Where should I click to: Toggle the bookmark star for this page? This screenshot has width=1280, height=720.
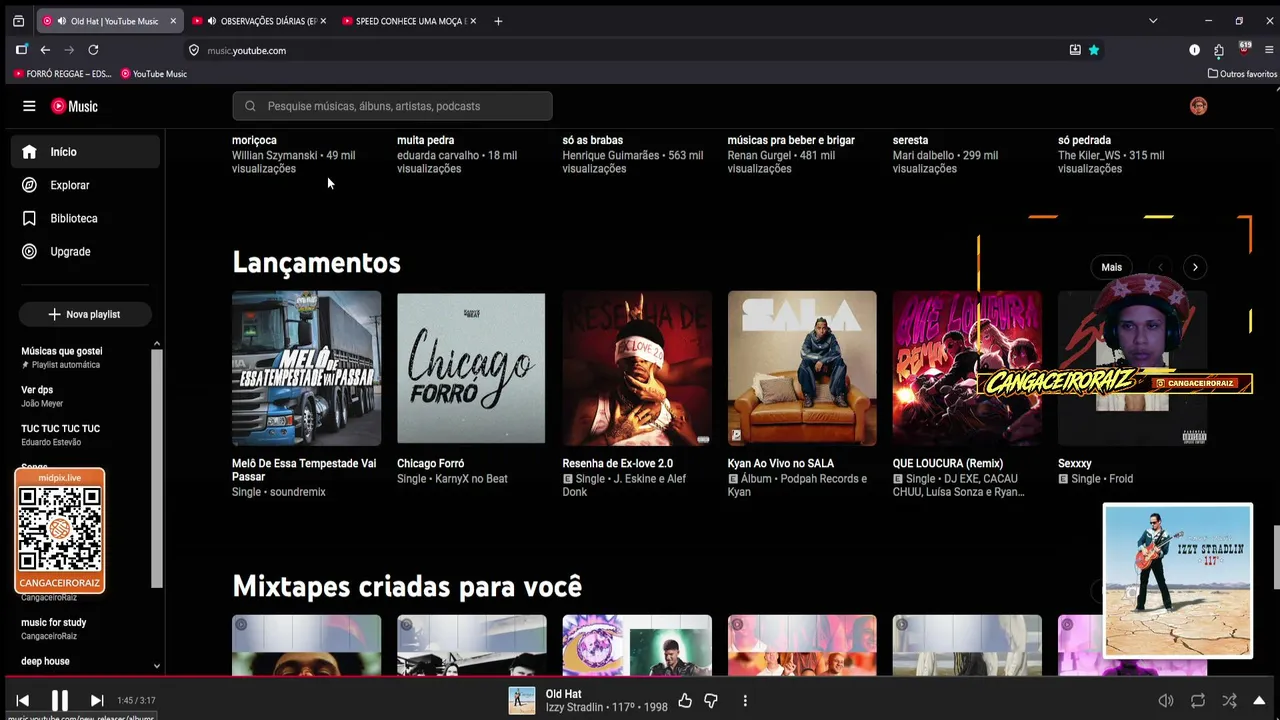[x=1094, y=50]
